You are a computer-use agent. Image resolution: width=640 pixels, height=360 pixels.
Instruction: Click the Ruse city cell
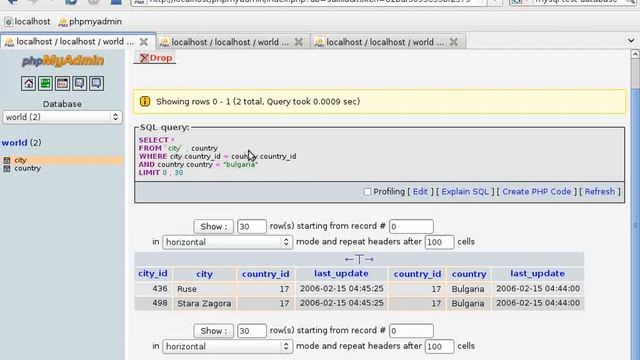tap(204, 289)
